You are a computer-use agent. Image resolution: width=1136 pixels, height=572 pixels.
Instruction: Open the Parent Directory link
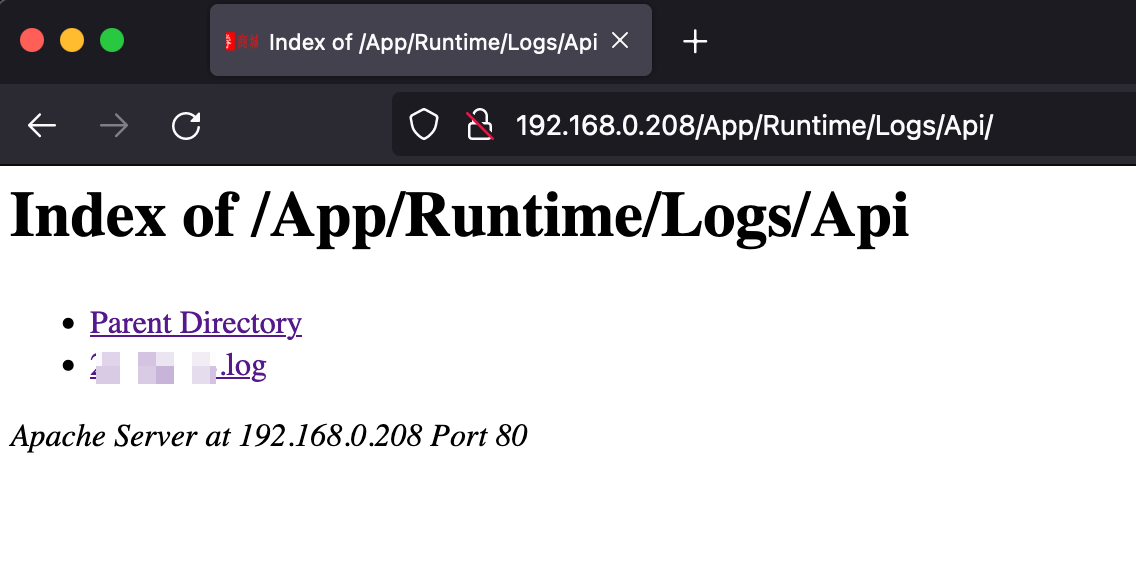(x=195, y=323)
